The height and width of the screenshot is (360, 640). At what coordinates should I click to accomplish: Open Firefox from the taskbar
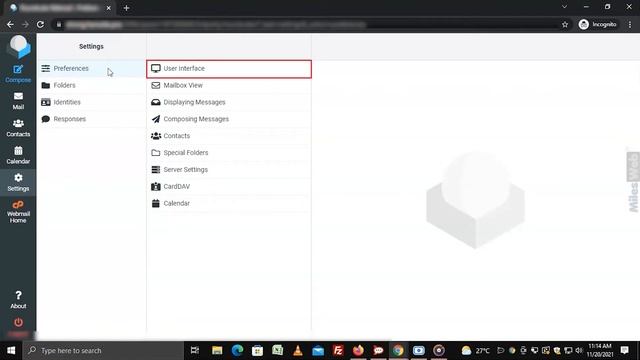358,350
